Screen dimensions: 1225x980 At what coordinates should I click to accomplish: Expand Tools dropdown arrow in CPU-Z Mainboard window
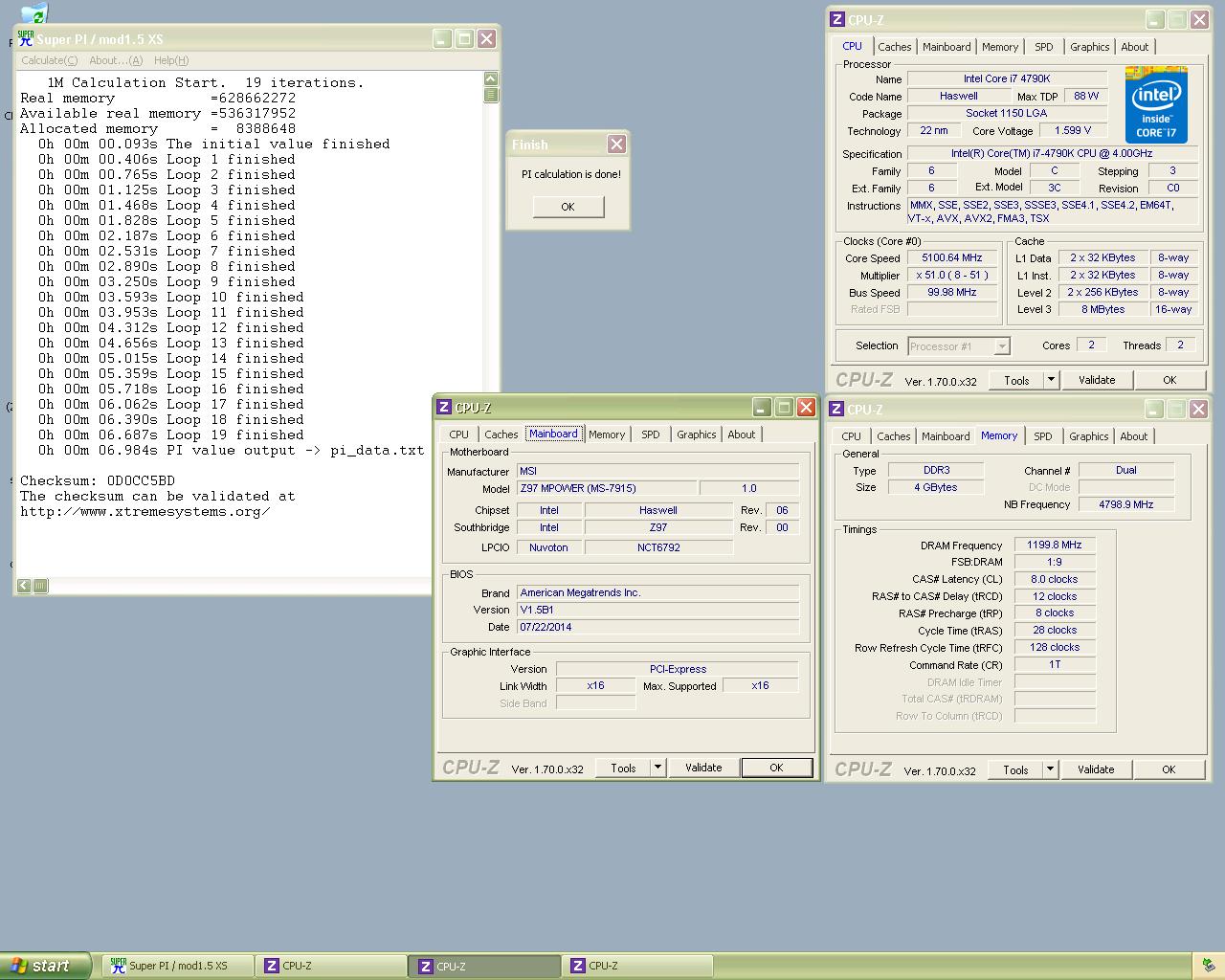[x=657, y=768]
